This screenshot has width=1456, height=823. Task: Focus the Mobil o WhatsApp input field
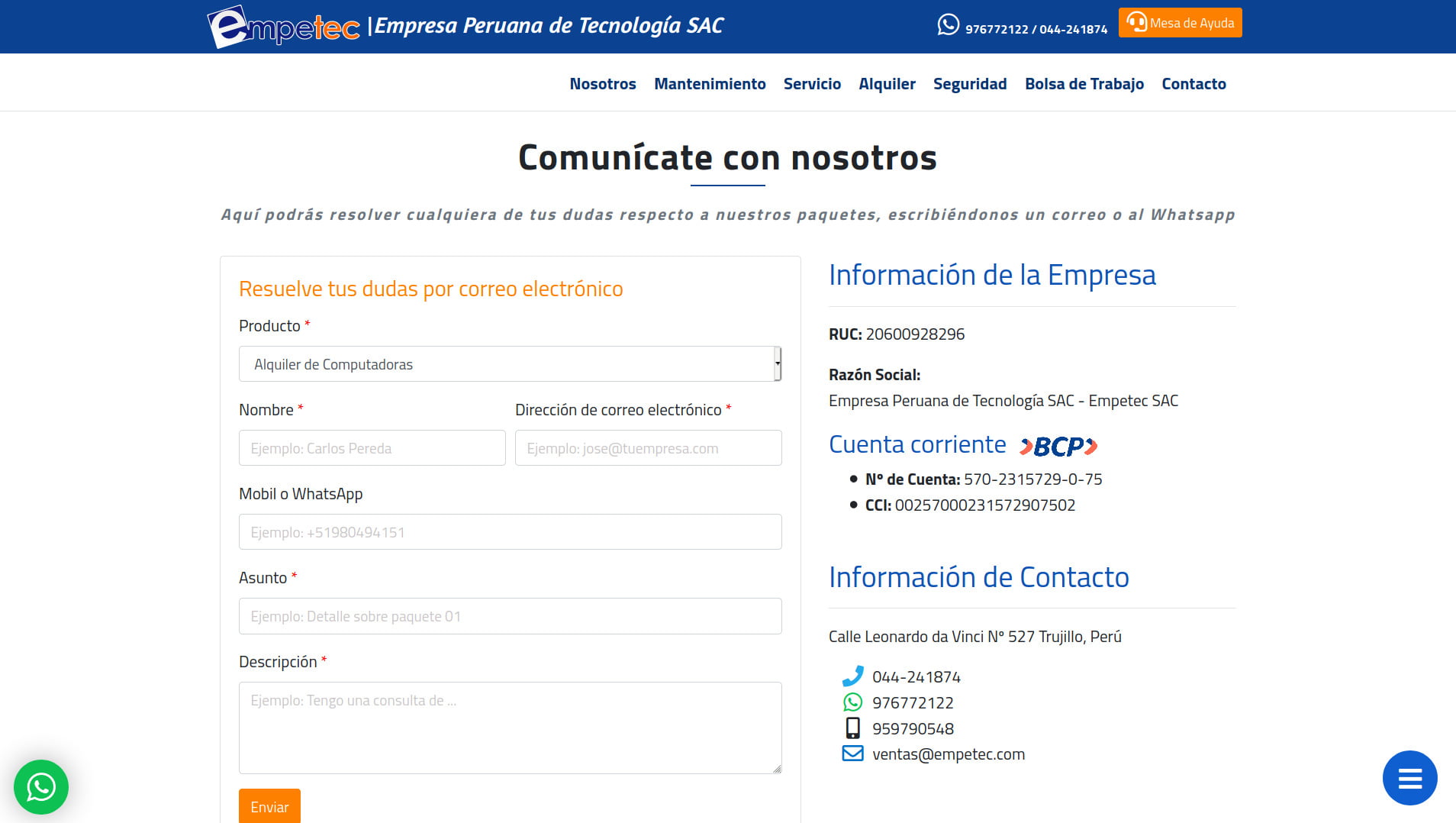[x=510, y=532]
